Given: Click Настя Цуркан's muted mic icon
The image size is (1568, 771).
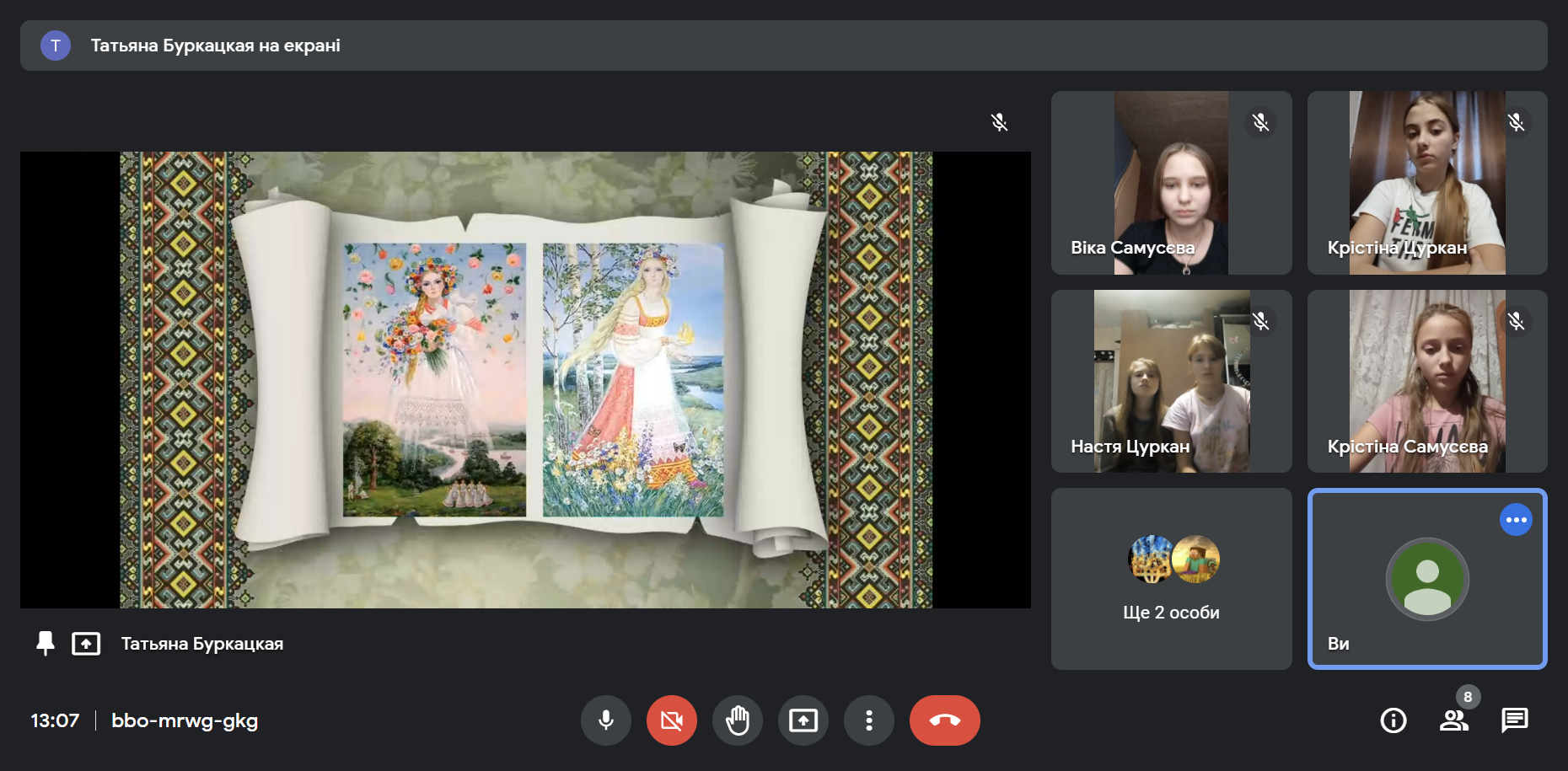Looking at the screenshot, I should (1260, 321).
